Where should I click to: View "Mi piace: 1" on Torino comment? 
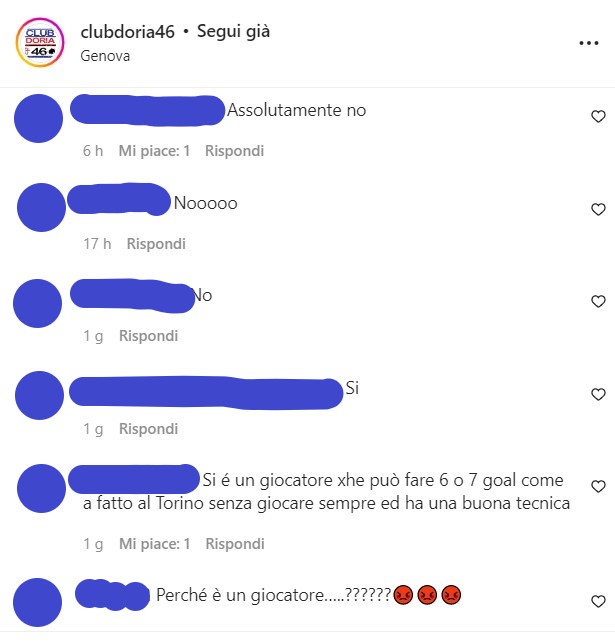[154, 544]
